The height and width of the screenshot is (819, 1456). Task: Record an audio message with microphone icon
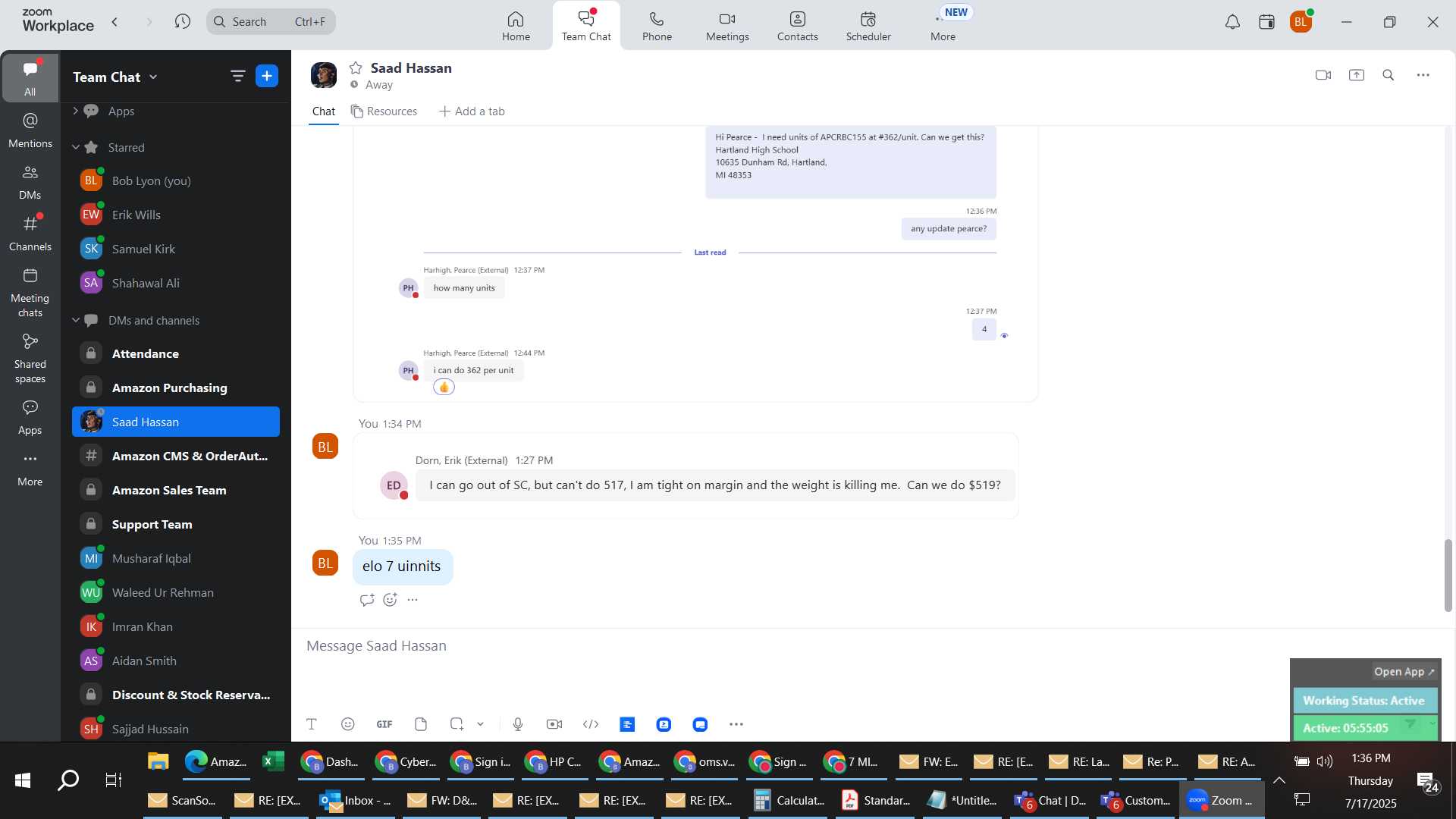(518, 724)
